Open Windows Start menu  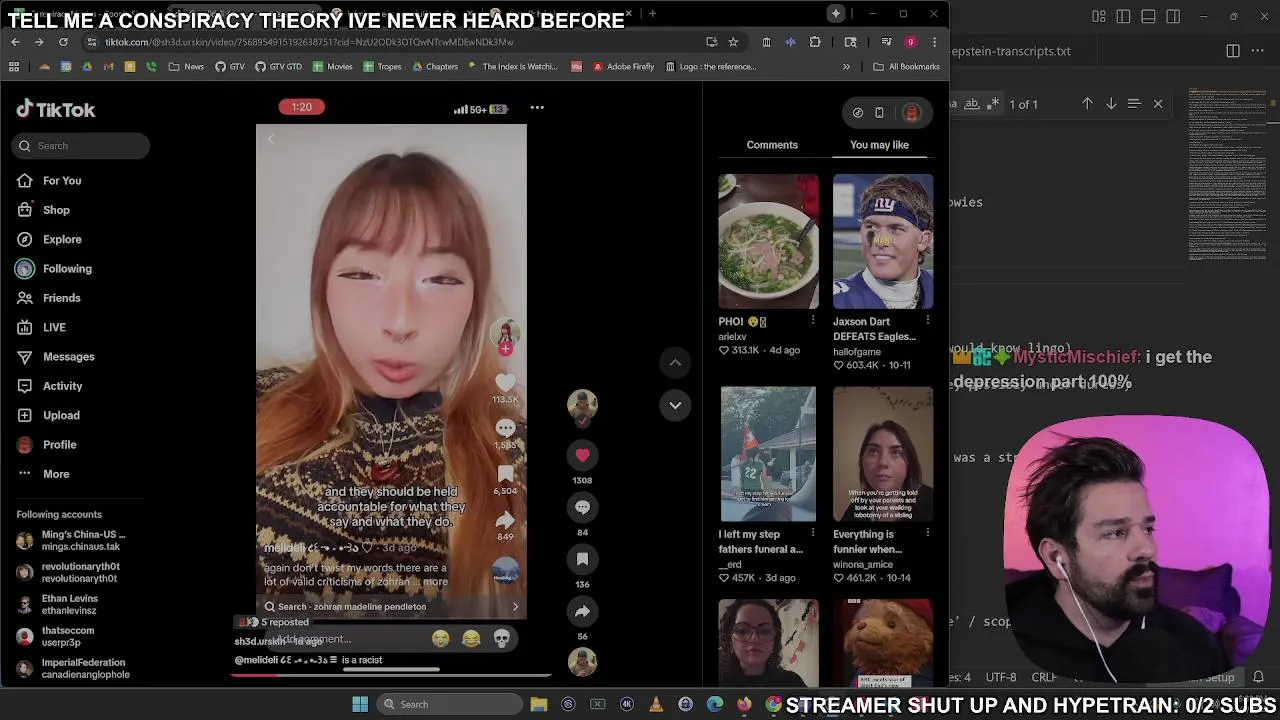pyautogui.click(x=360, y=705)
